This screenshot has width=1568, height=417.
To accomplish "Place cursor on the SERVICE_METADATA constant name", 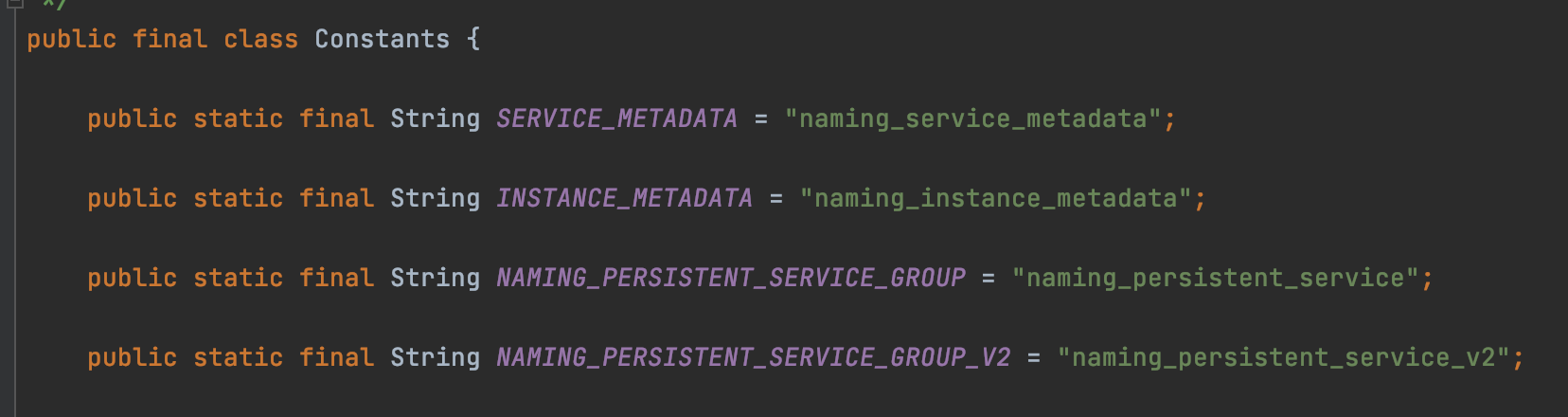I will click(616, 118).
